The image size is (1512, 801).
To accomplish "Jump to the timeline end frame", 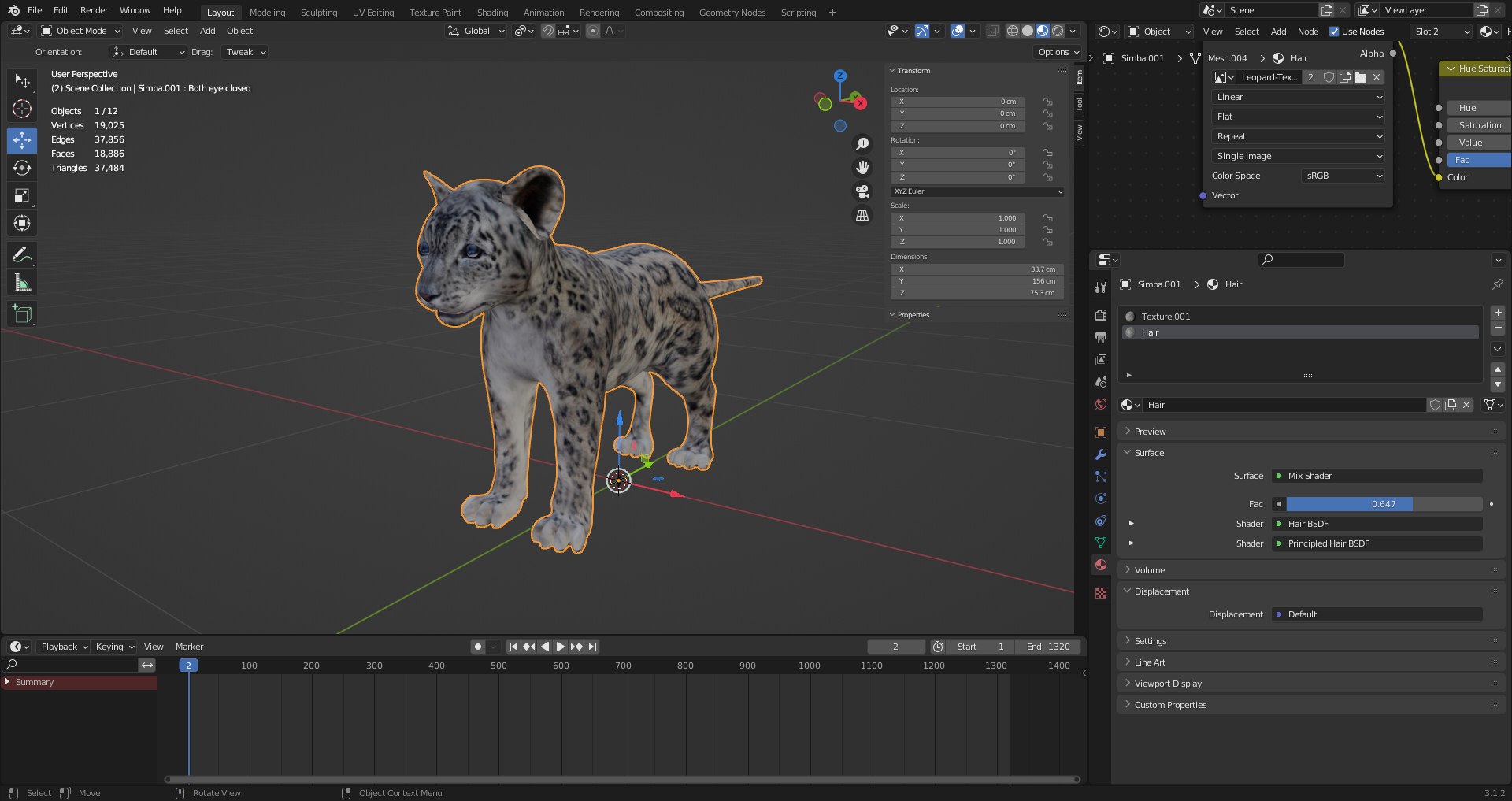I will pyautogui.click(x=593, y=647).
